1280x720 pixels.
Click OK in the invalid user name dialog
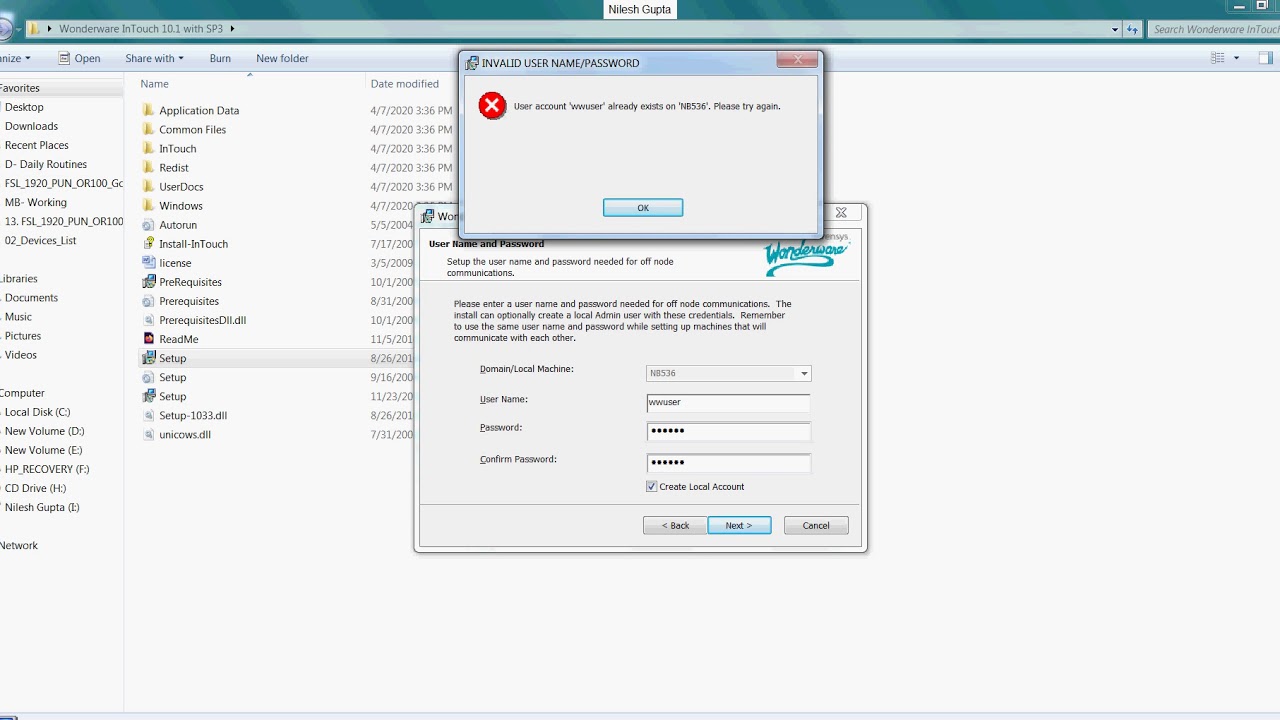click(643, 208)
